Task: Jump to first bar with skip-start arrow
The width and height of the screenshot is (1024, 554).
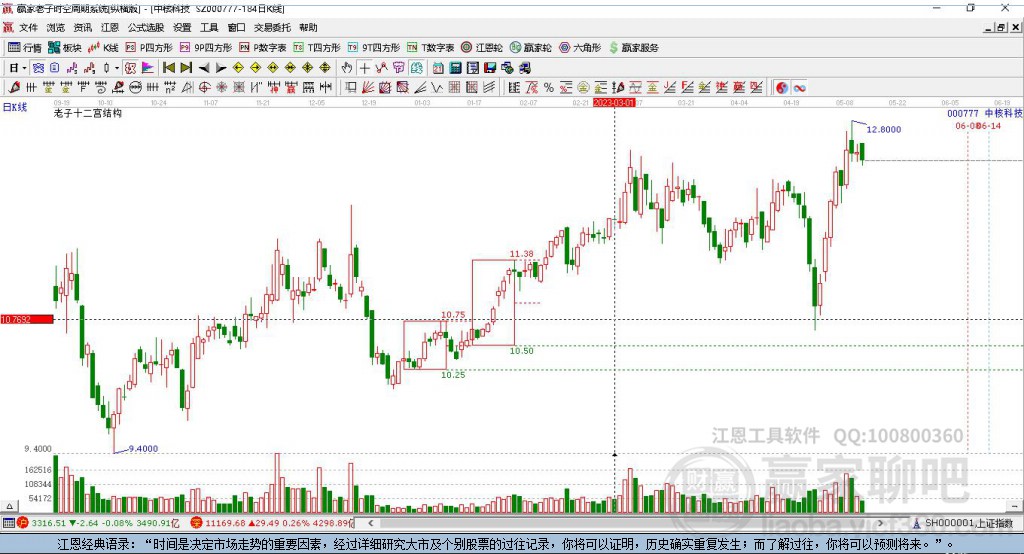Action: [168, 68]
